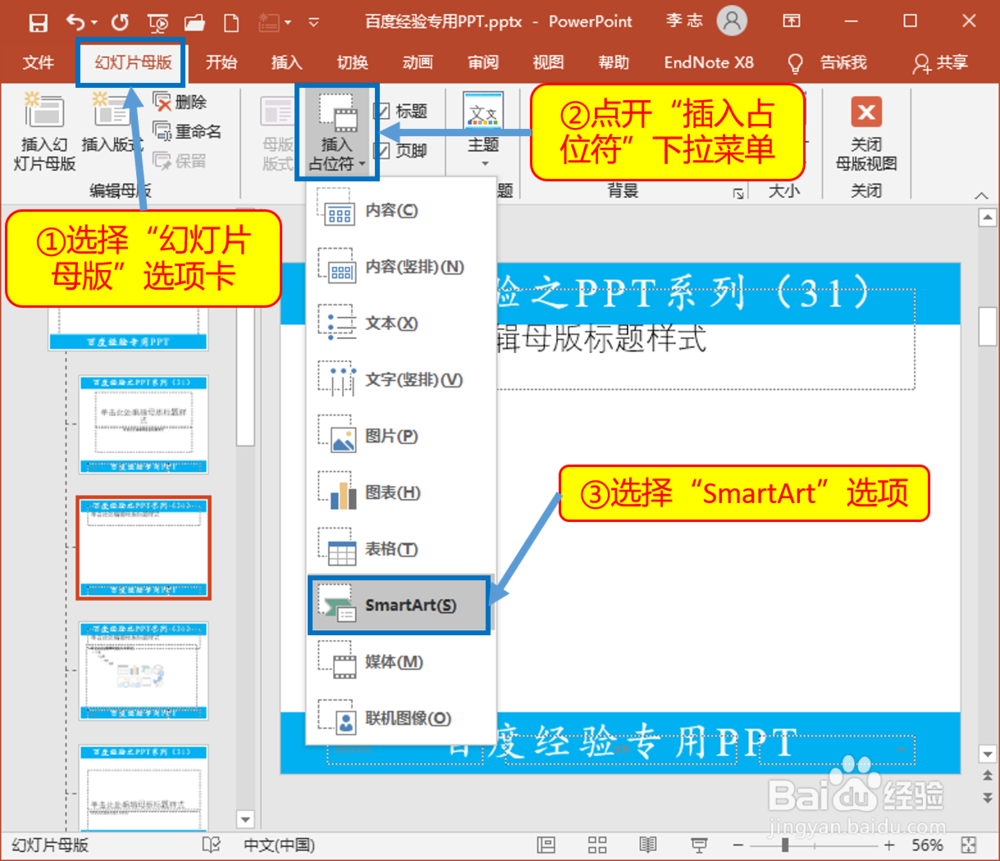The height and width of the screenshot is (861, 1000).
Task: Click 关闭母版视图 red X button
Action: (866, 132)
